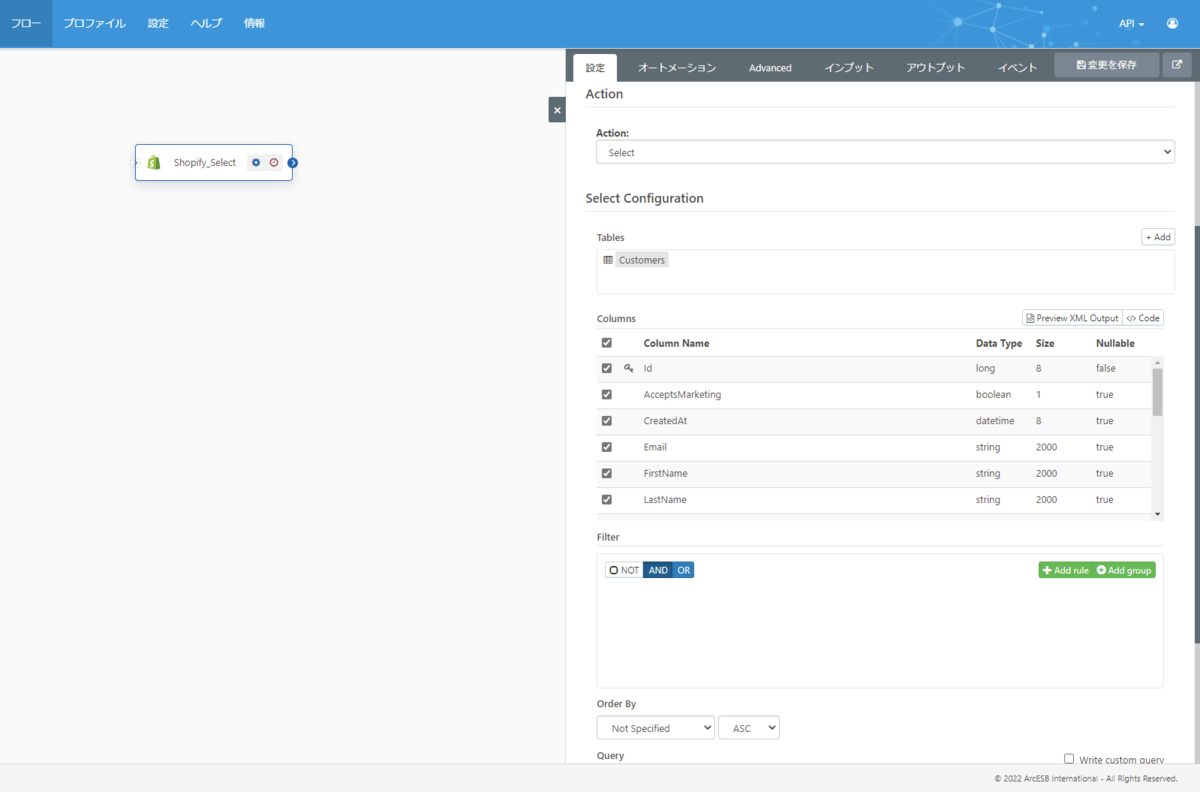Image resolution: width=1200 pixels, height=792 pixels.
Task: Click the + Add tables button
Action: point(1158,237)
